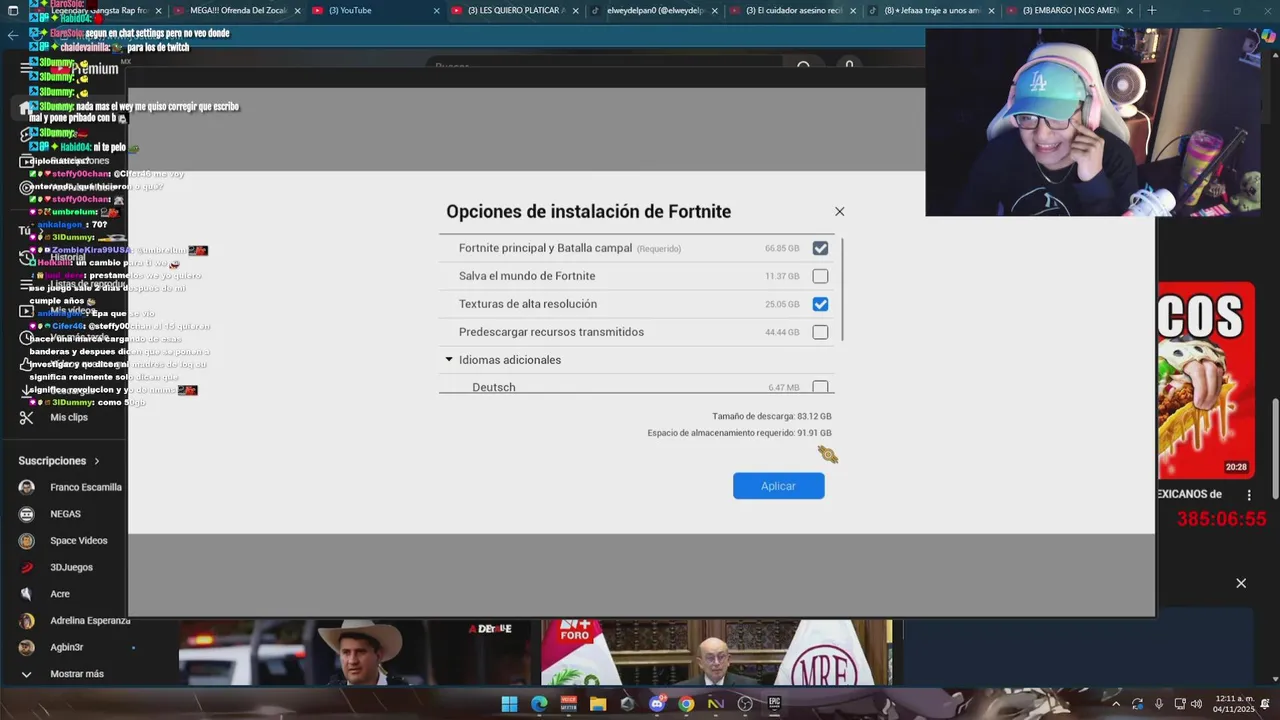Open the notifications bell icon
Image resolution: width=1280 pixels, height=720 pixels.
[x=1265, y=704]
